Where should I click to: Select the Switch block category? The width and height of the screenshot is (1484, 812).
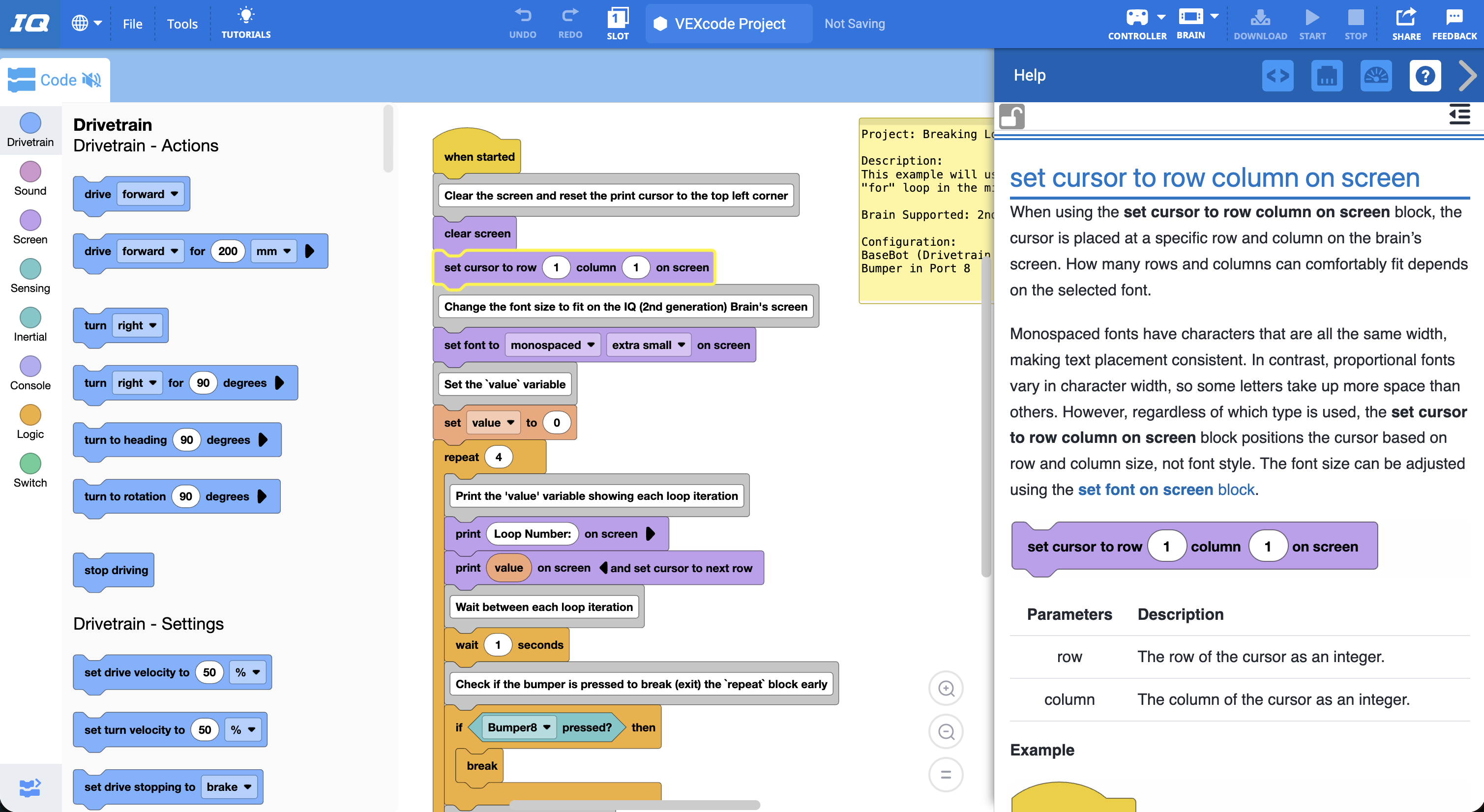pos(30,471)
